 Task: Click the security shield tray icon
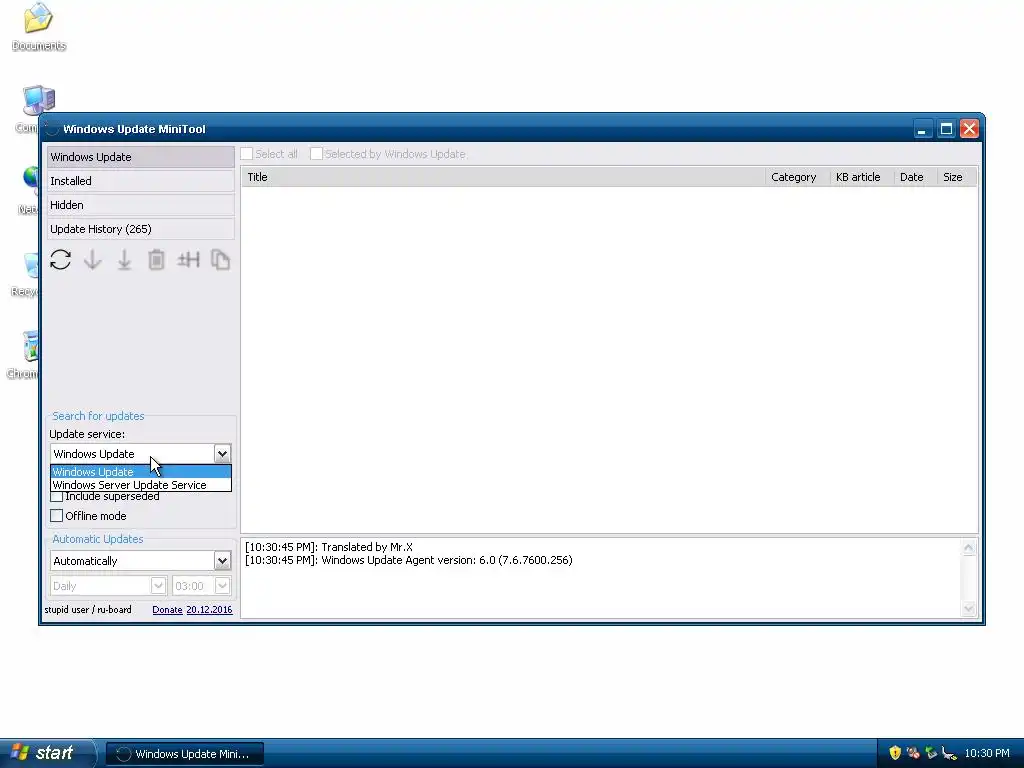[x=895, y=753]
